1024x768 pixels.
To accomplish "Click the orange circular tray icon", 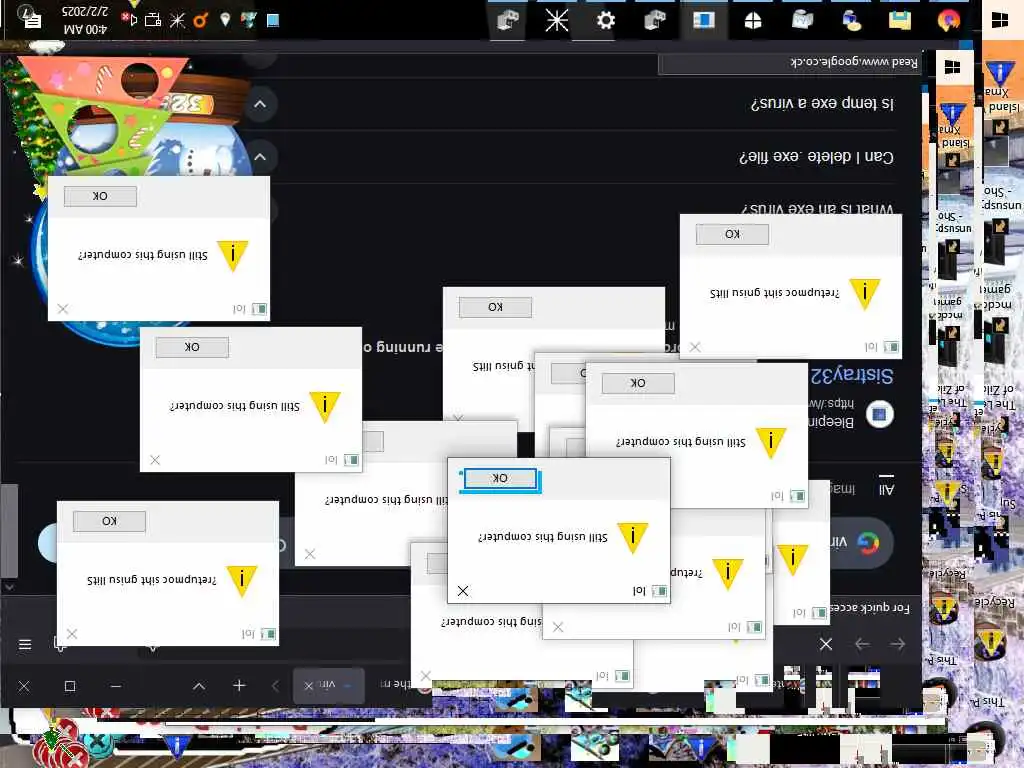I will pos(200,20).
